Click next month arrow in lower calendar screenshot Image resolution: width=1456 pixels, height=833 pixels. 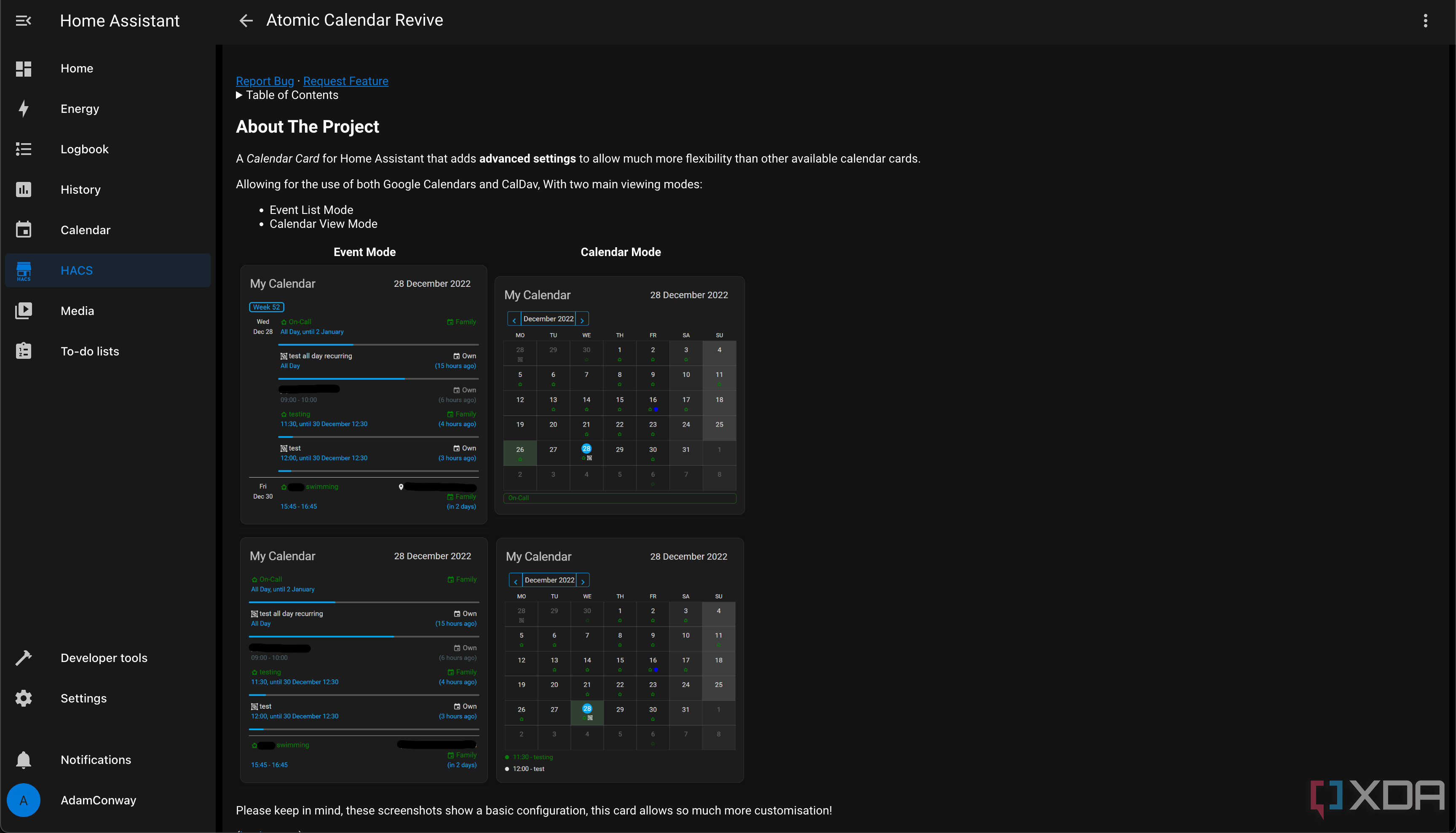[583, 581]
